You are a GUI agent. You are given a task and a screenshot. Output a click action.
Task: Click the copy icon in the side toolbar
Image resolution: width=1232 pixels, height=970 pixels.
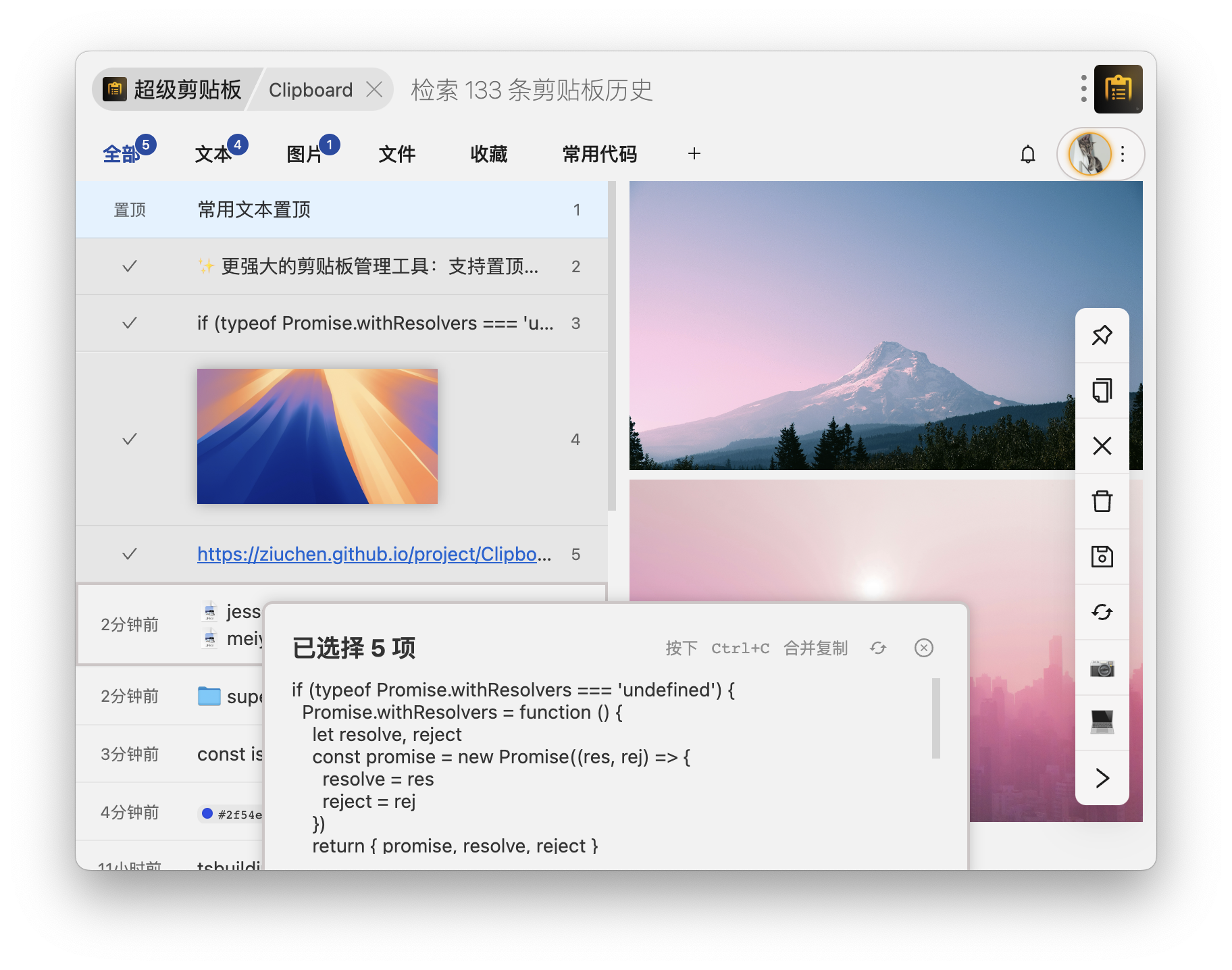tap(1102, 390)
